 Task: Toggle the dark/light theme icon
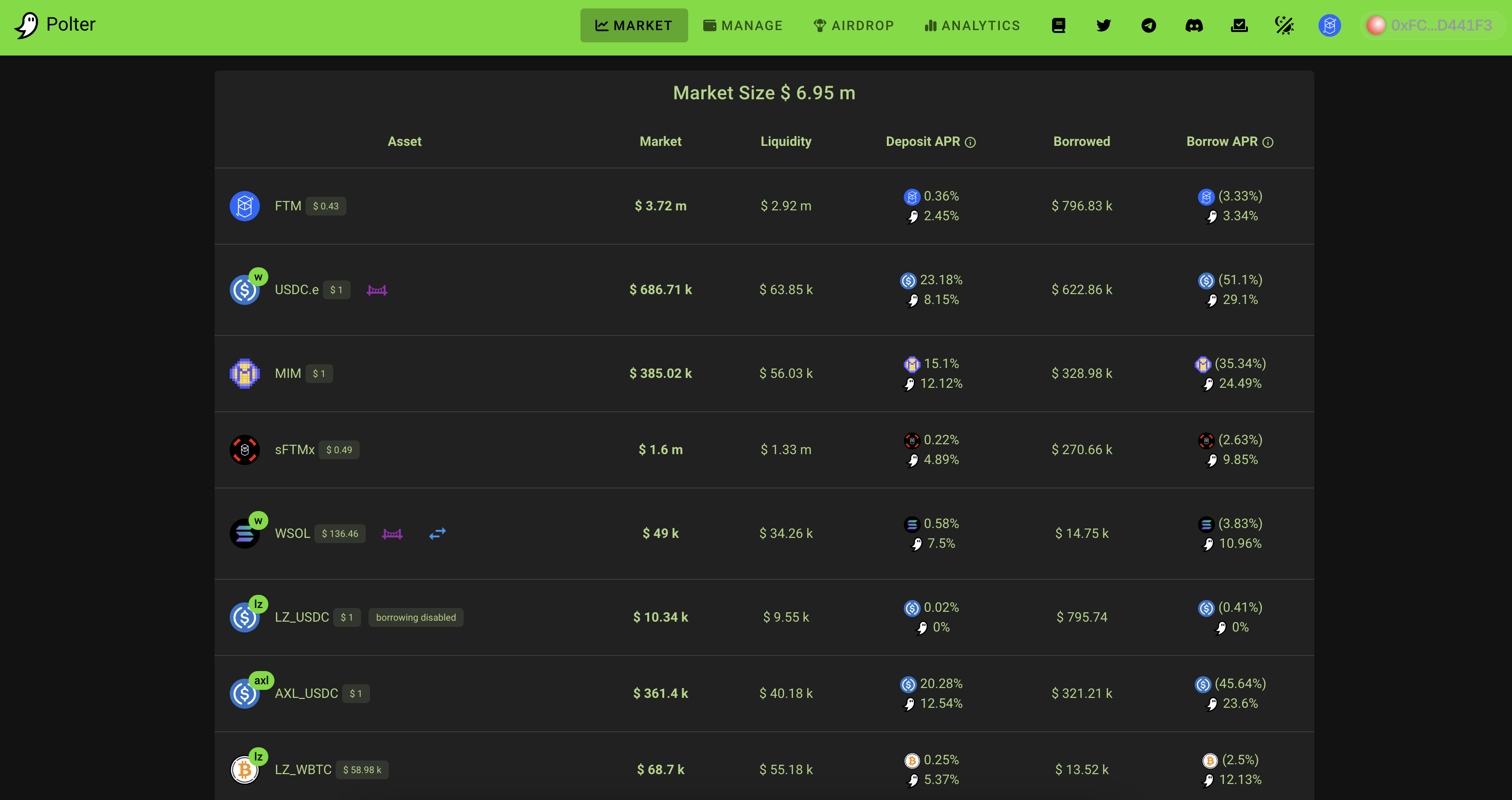(1284, 25)
